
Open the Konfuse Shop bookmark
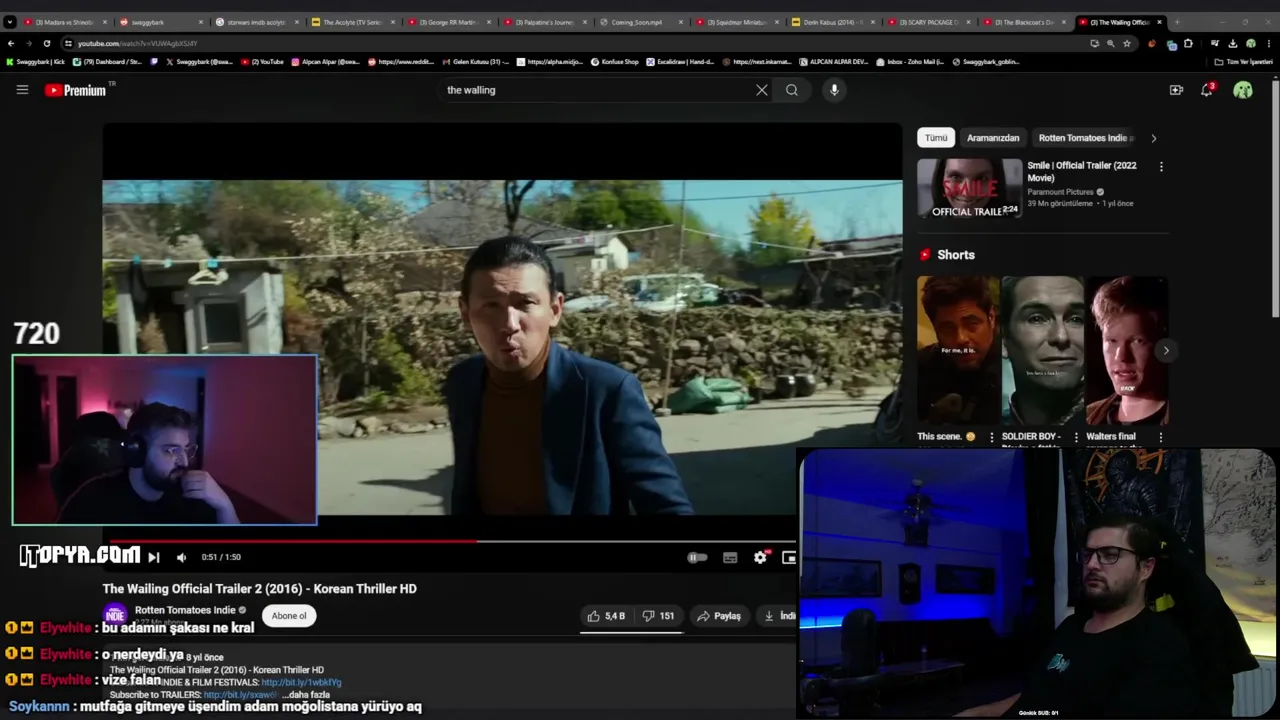coord(615,62)
